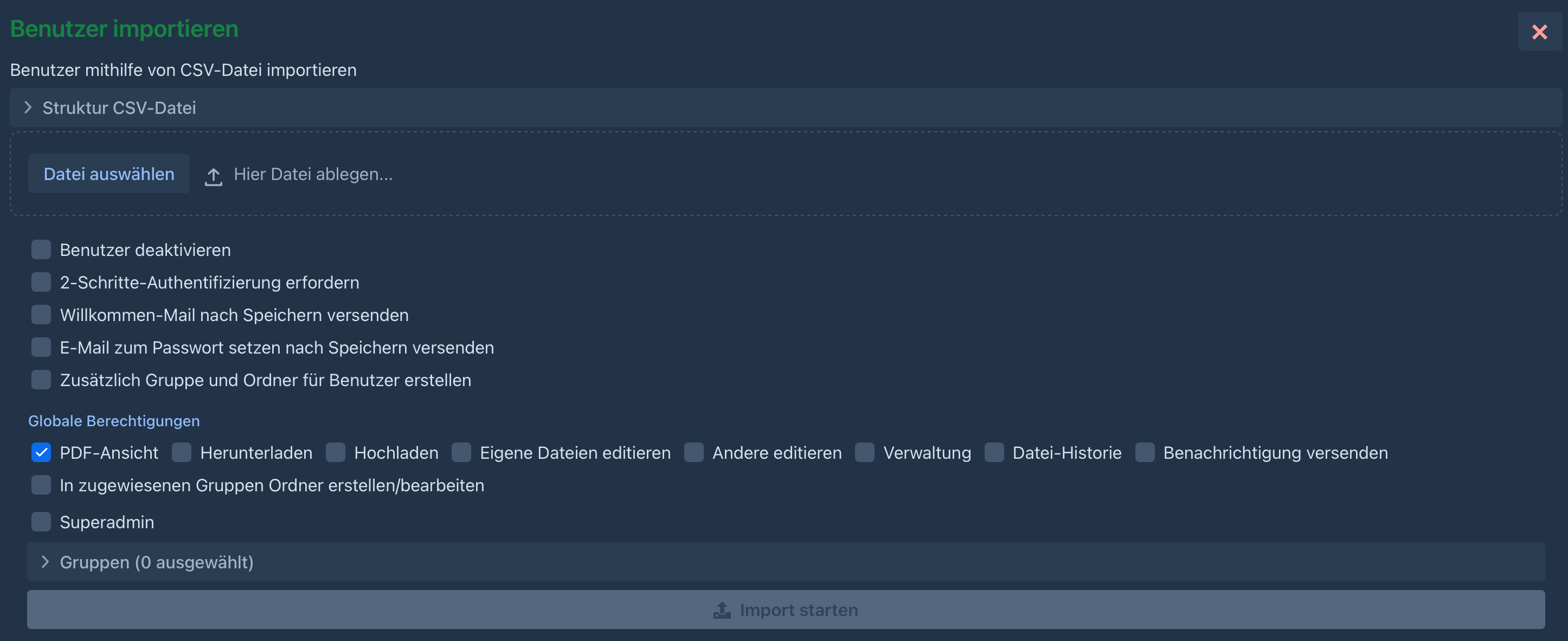Image resolution: width=1568 pixels, height=641 pixels.
Task: Enable Datei-Historie permission
Action: click(994, 453)
